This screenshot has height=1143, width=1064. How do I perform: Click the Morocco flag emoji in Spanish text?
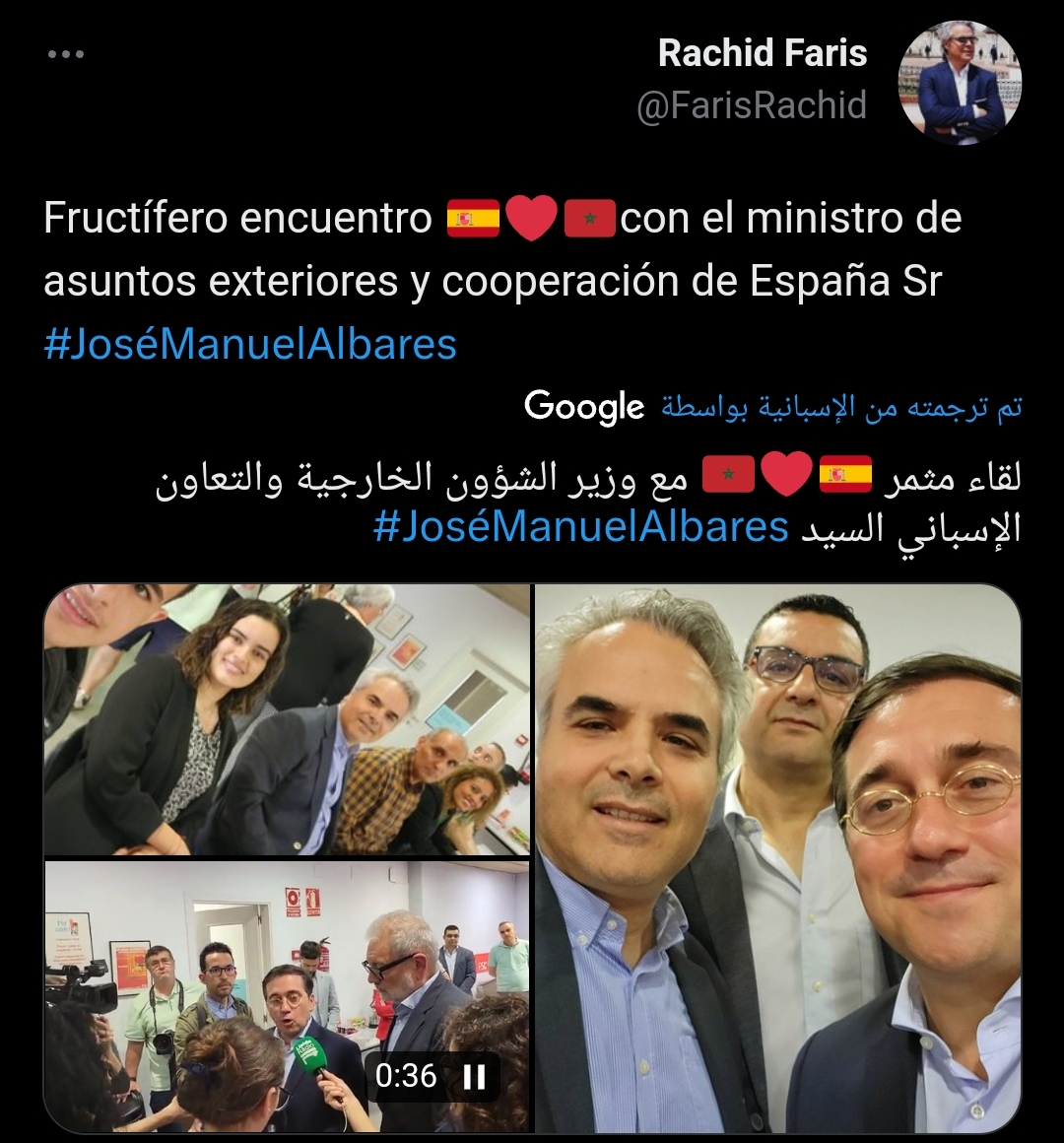click(589, 218)
